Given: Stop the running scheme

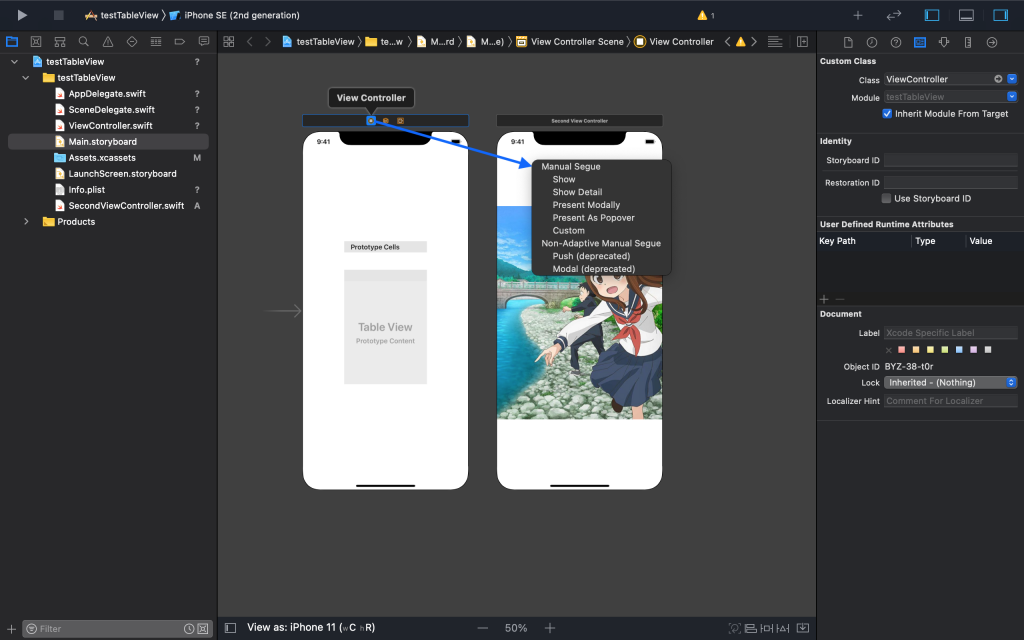Looking at the screenshot, I should 58,15.
